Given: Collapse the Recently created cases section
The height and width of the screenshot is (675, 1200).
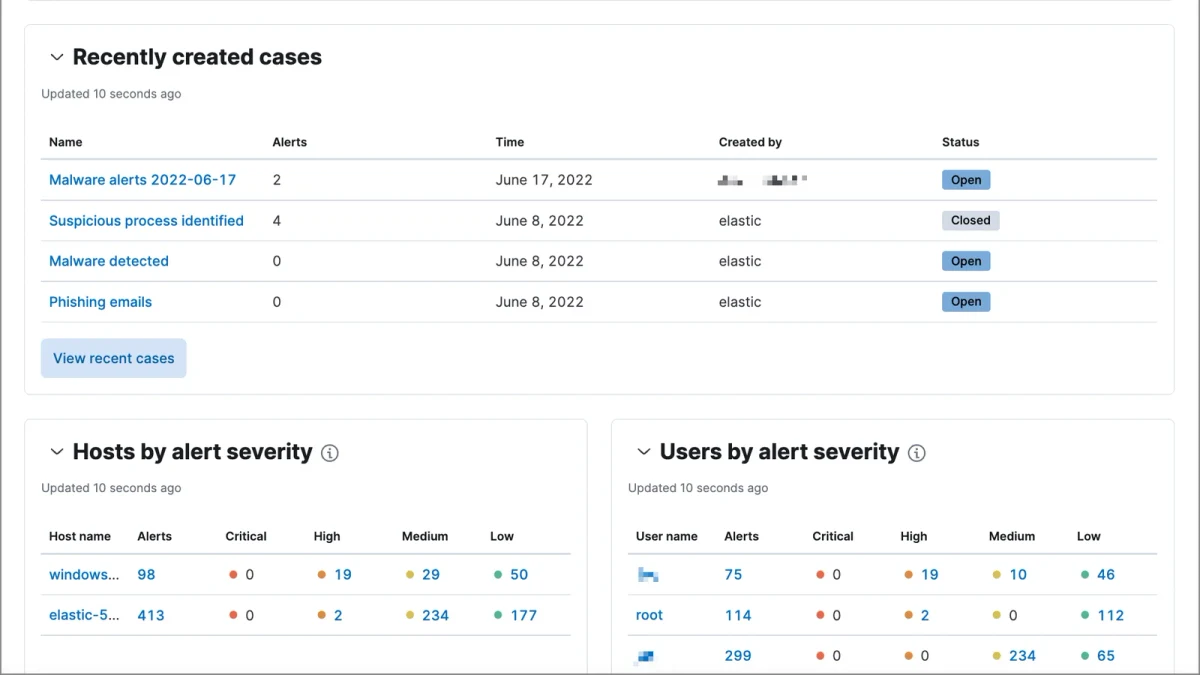Looking at the screenshot, I should 57,58.
